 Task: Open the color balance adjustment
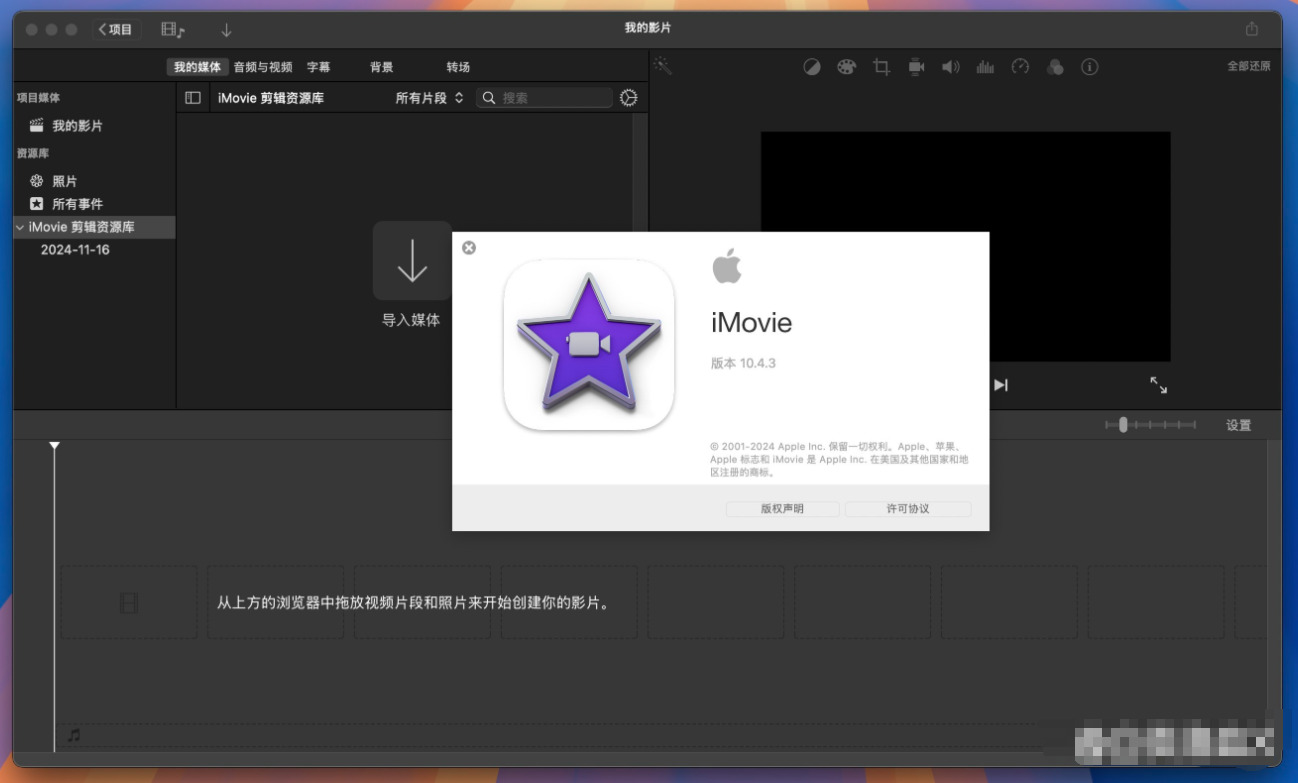(x=812, y=67)
